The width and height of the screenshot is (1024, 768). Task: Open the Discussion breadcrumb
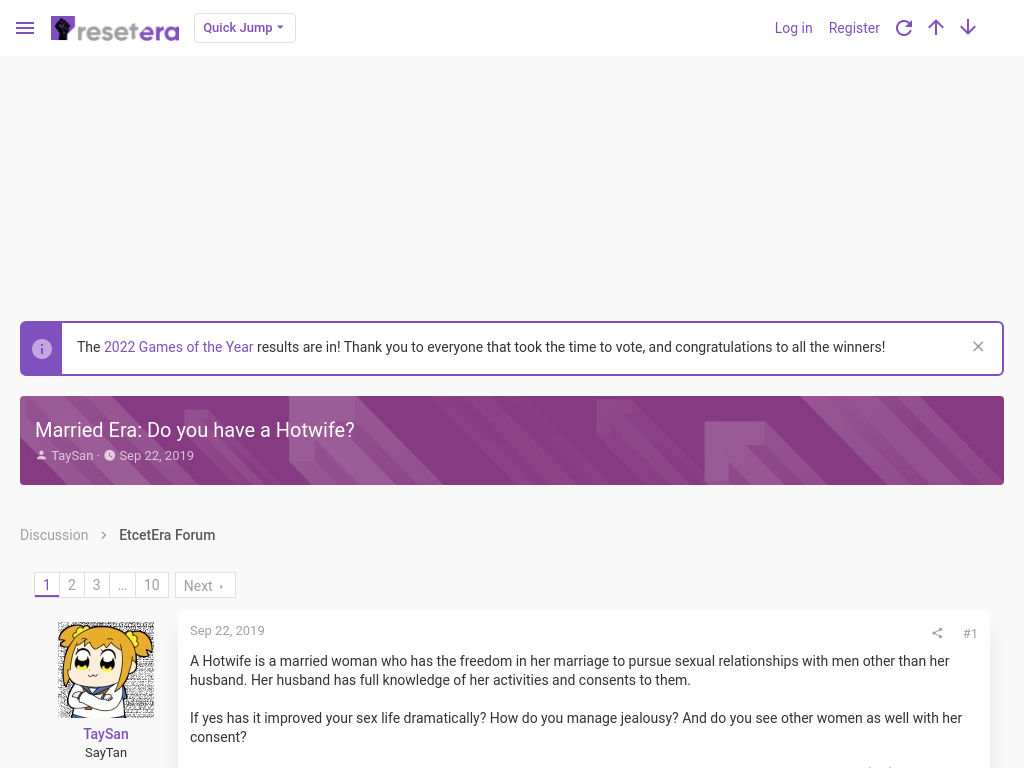coord(54,535)
